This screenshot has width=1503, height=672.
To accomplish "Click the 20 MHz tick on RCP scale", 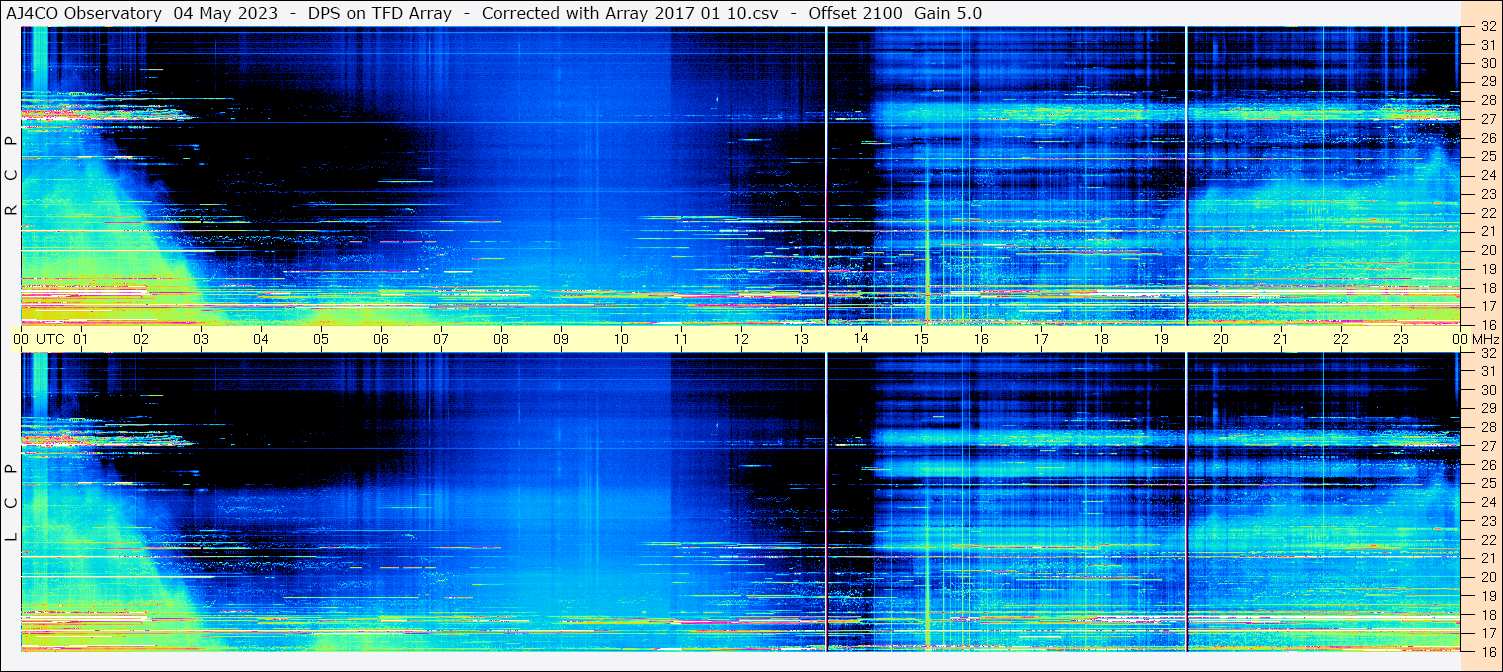I will point(1487,250).
